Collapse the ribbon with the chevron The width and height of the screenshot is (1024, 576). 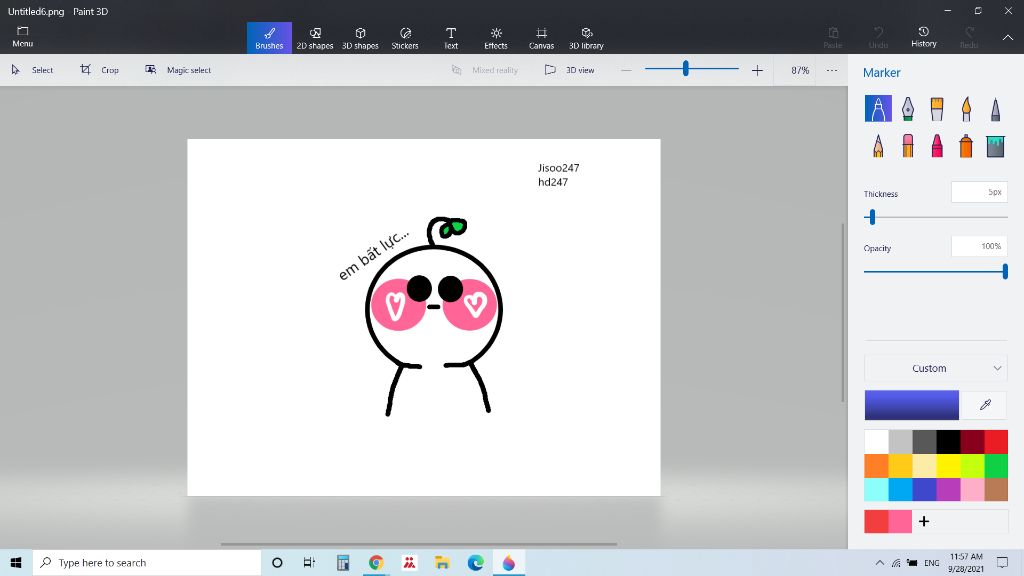click(1007, 38)
